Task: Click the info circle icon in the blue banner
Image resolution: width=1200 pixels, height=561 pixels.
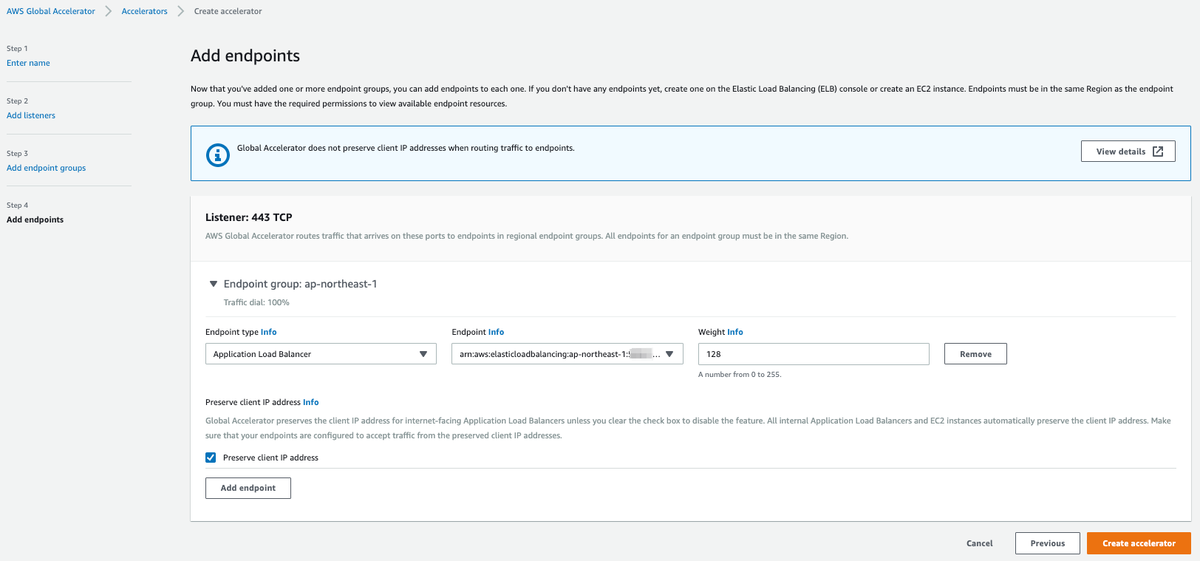Action: pyautogui.click(x=217, y=154)
